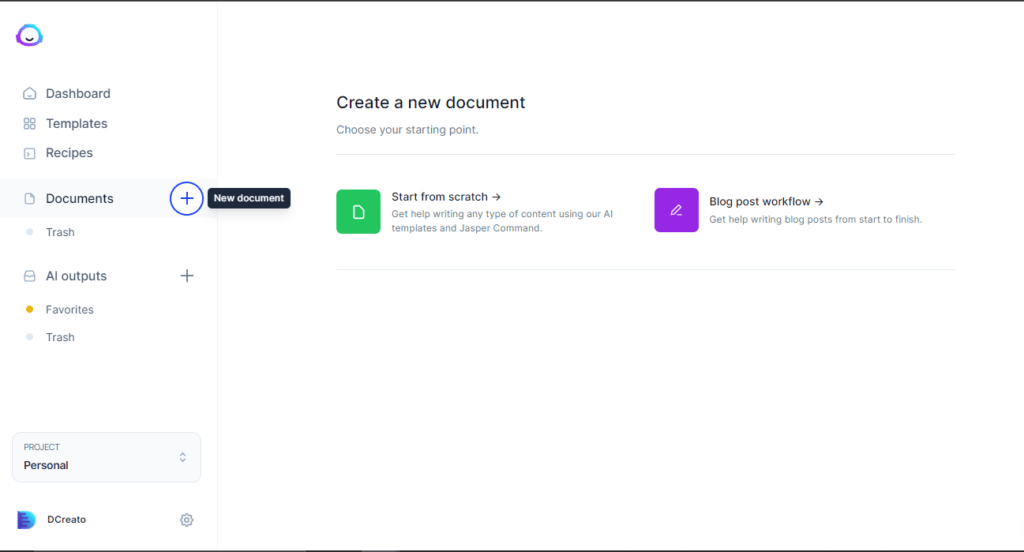Screen dimensions: 1024x552
Task: Click the Jasper logo icon
Action: 29,36
